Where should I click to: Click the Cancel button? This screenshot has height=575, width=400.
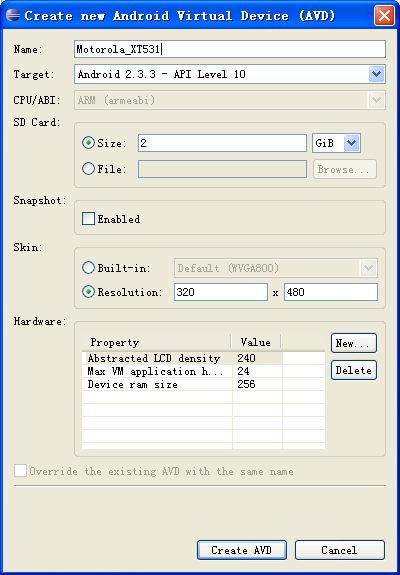tap(340, 550)
